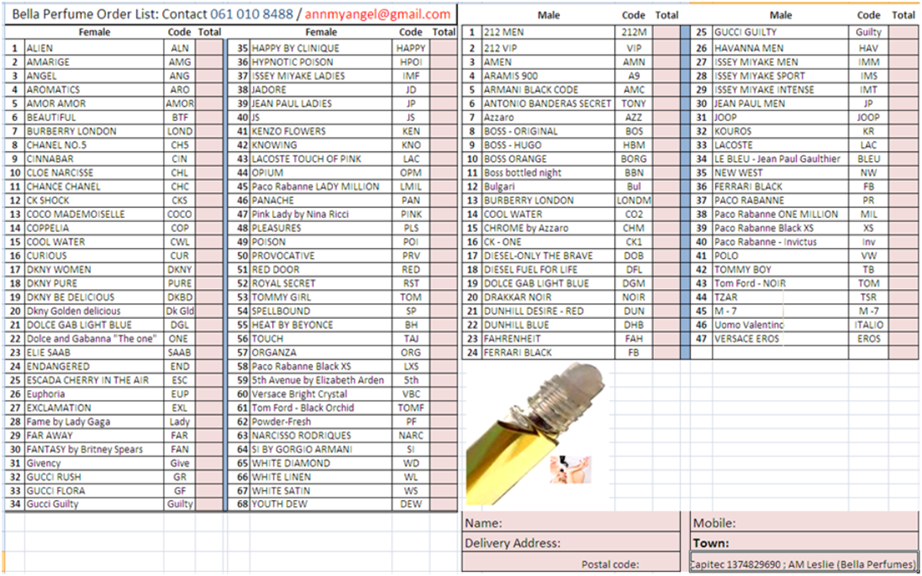Select the Total cell for HAVANNA MEN
This screenshot has height=576, width=922.
904,48
